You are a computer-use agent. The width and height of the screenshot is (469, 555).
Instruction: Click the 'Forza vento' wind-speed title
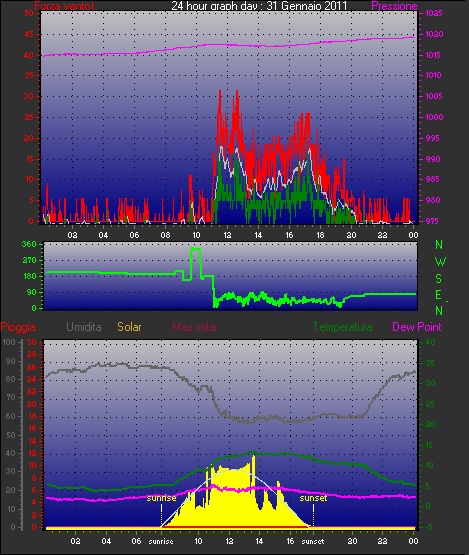[x=64, y=5]
